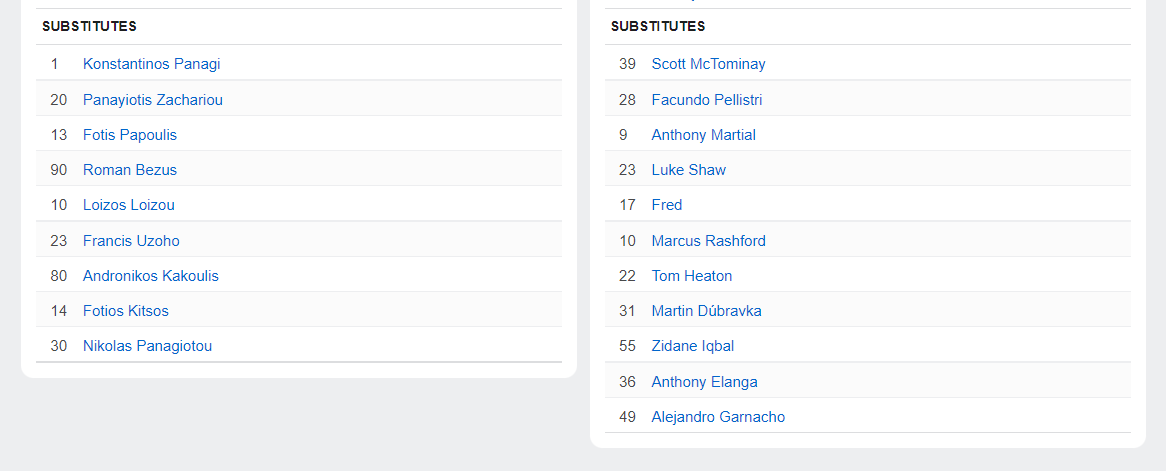Open Scott McTominay's profile
Screen dimensions: 1166x471
point(708,64)
